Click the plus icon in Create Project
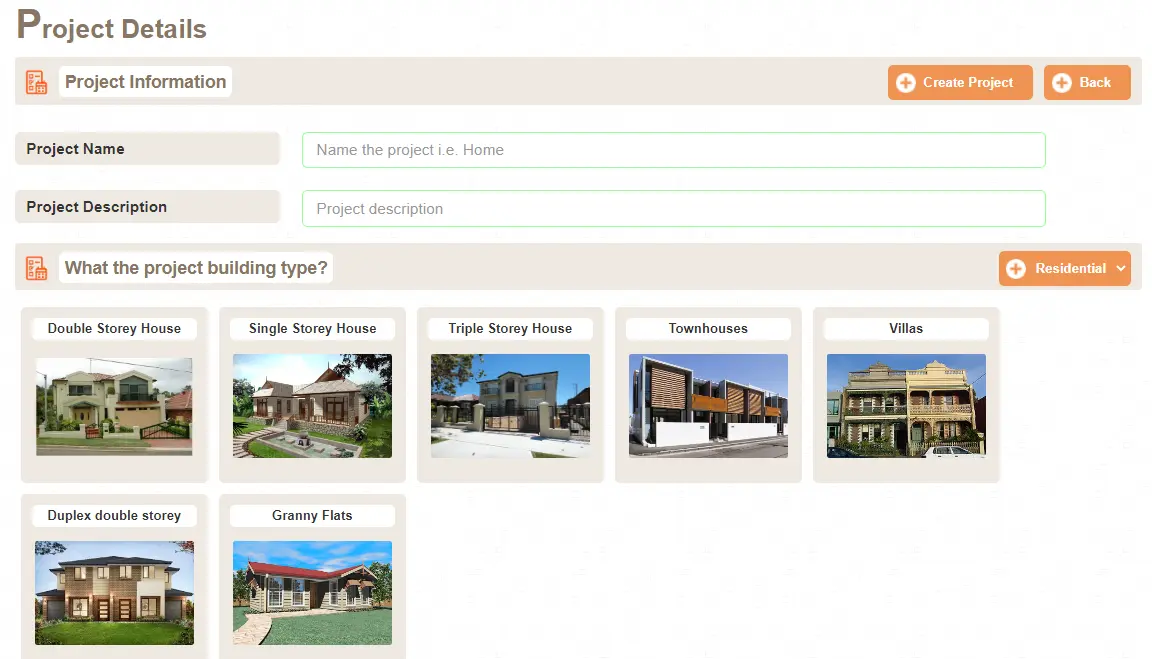This screenshot has width=1152, height=659. (x=906, y=83)
